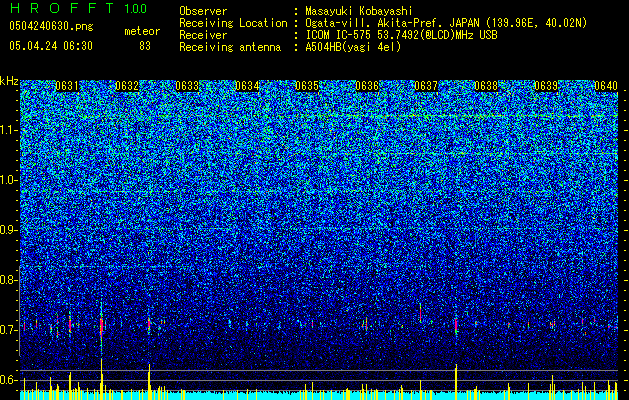The image size is (629, 400).
Task: Click the 0632 time marker
Action: coord(127,86)
